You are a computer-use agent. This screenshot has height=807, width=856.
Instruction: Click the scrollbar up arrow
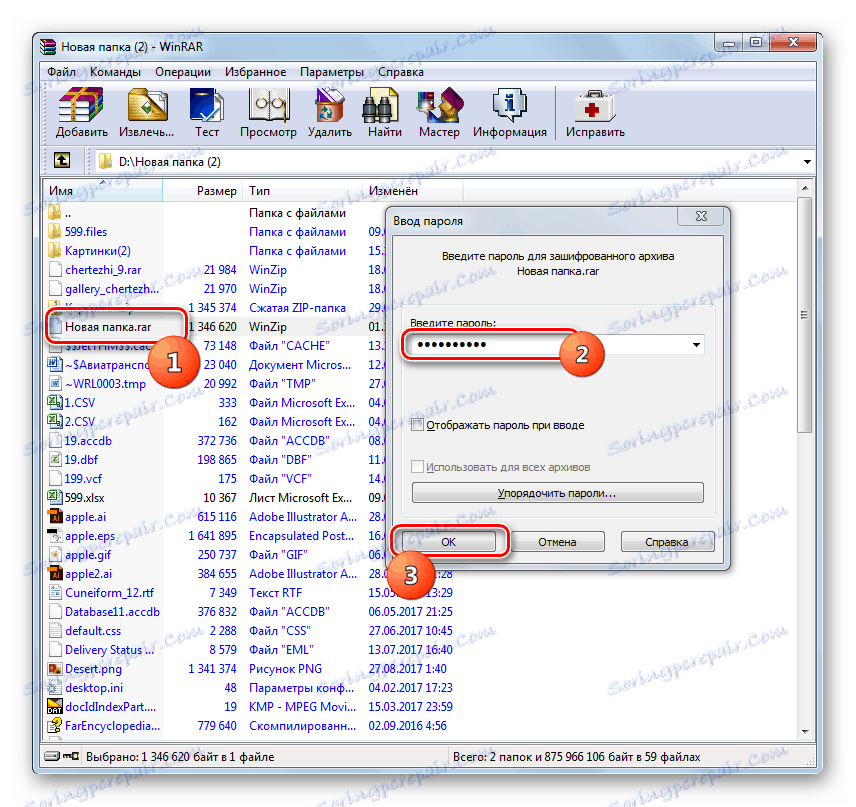(805, 188)
